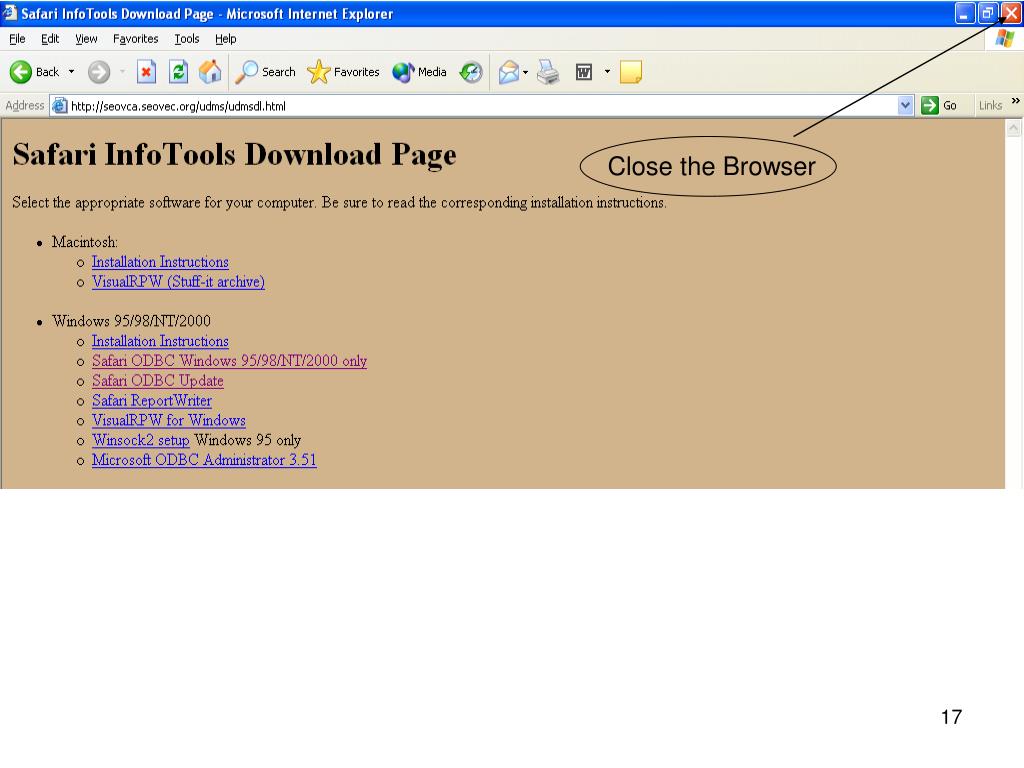Open the Media globe pane
This screenshot has height=768, width=1024.
click(419, 72)
